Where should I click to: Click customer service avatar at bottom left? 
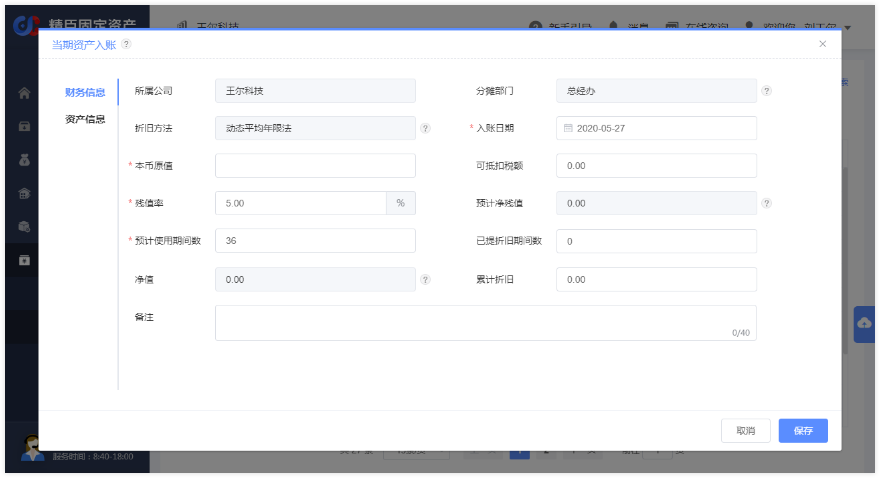(31, 448)
